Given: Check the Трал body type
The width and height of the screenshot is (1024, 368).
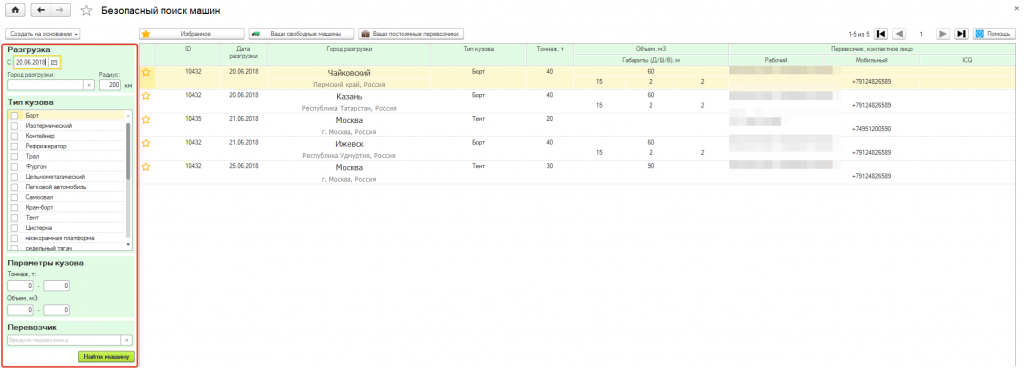Looking at the screenshot, I should [14, 157].
